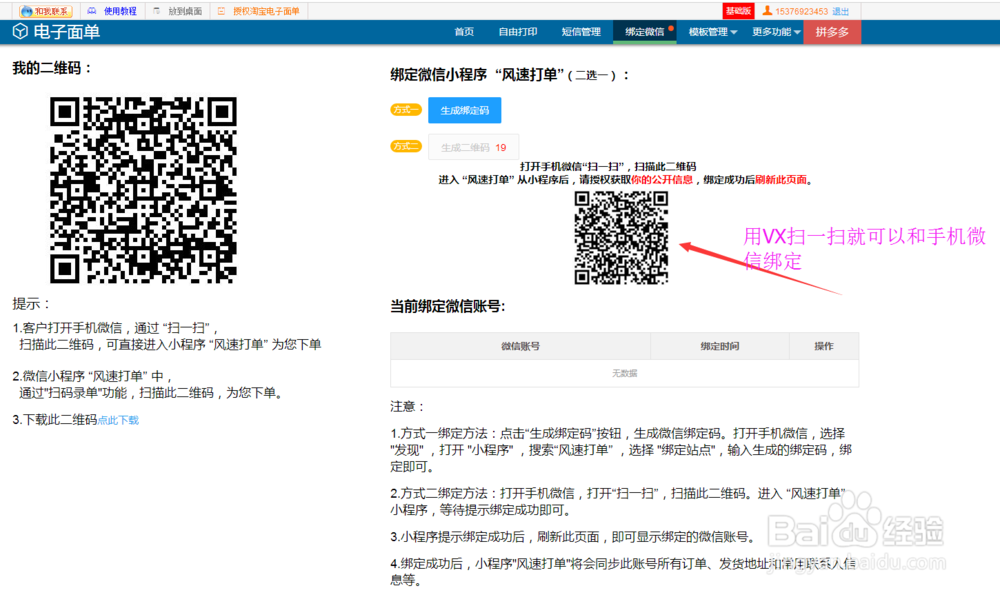Expand the 模板管理 dropdown
Viewport: 1000px width, 597px height.
coord(712,32)
